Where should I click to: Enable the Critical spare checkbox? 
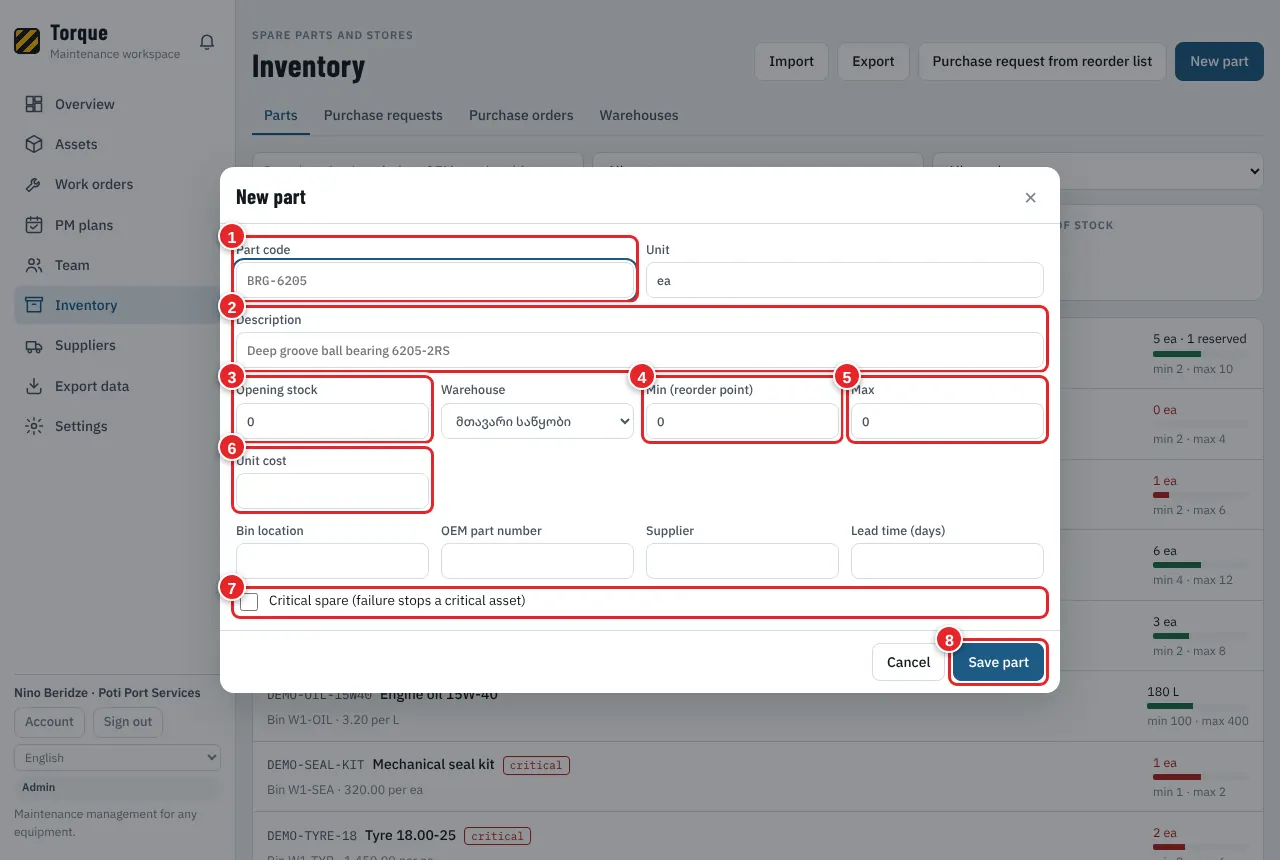click(249, 601)
